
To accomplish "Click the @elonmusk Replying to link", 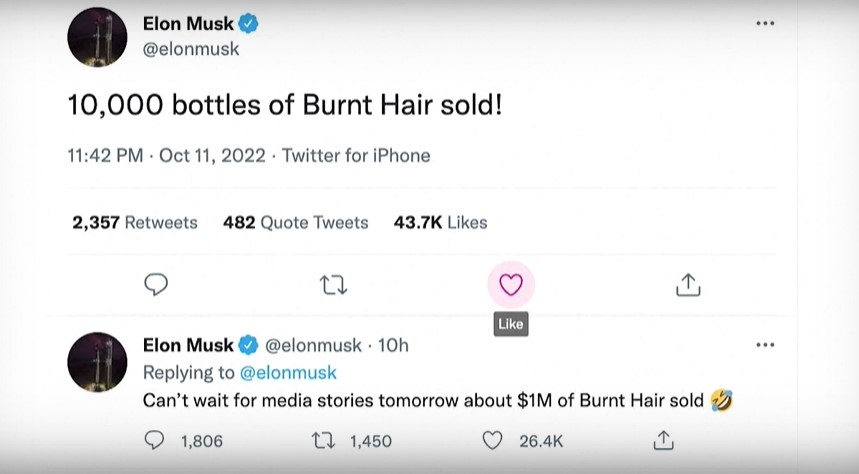I will [x=289, y=373].
